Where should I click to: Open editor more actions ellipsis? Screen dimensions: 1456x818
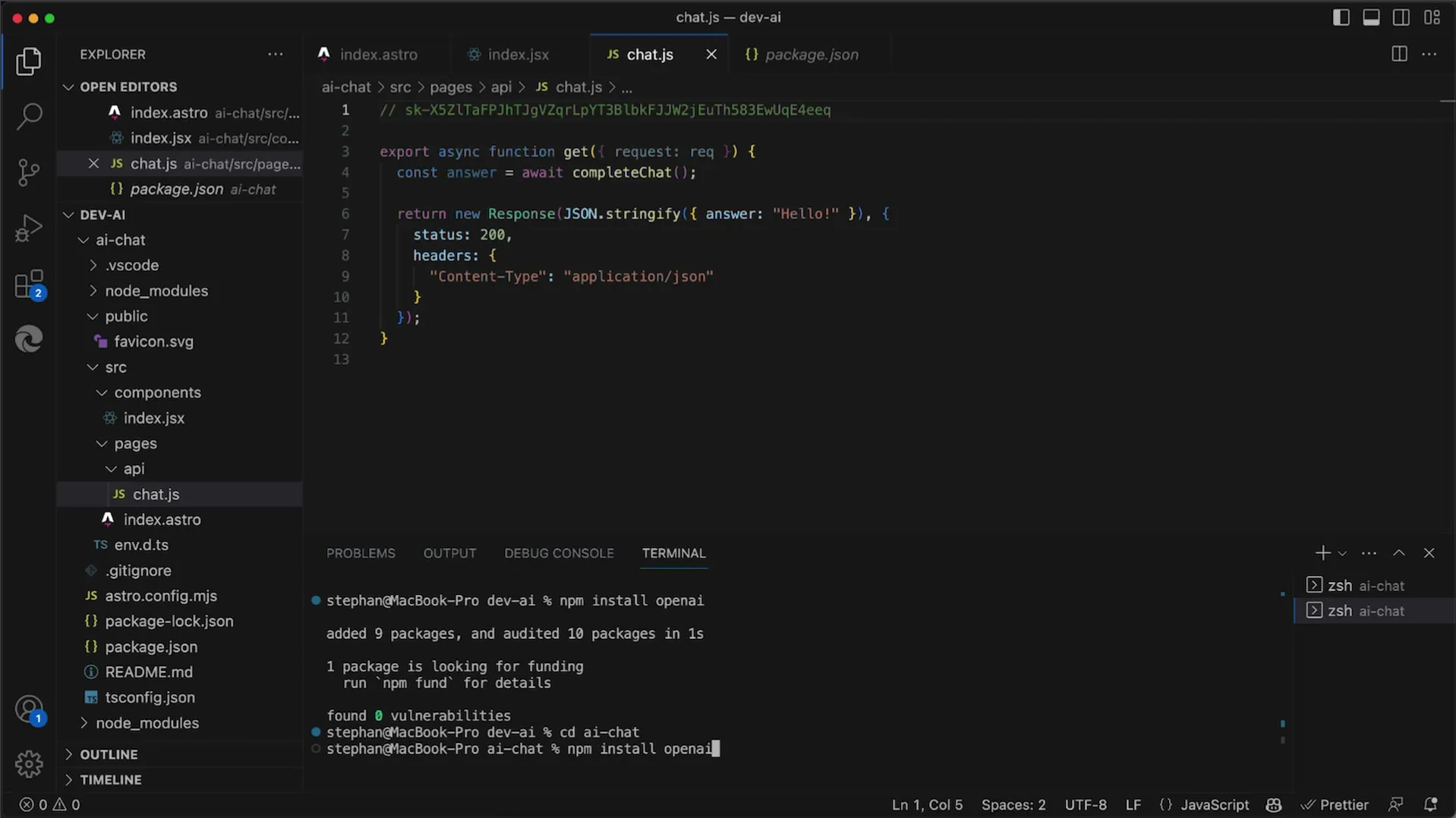coord(1429,55)
